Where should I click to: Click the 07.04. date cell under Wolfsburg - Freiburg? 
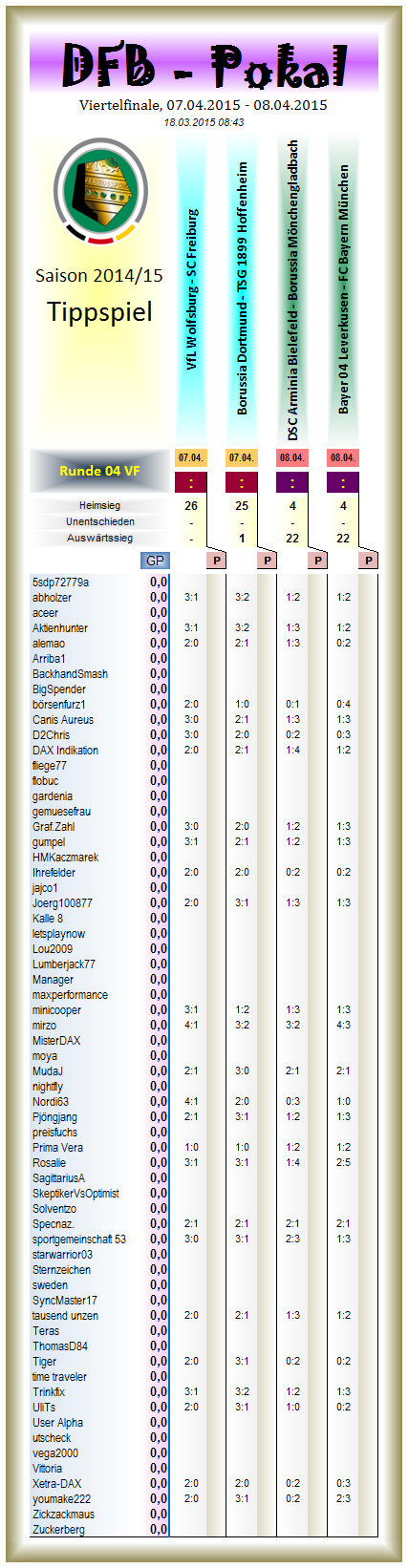191,457
